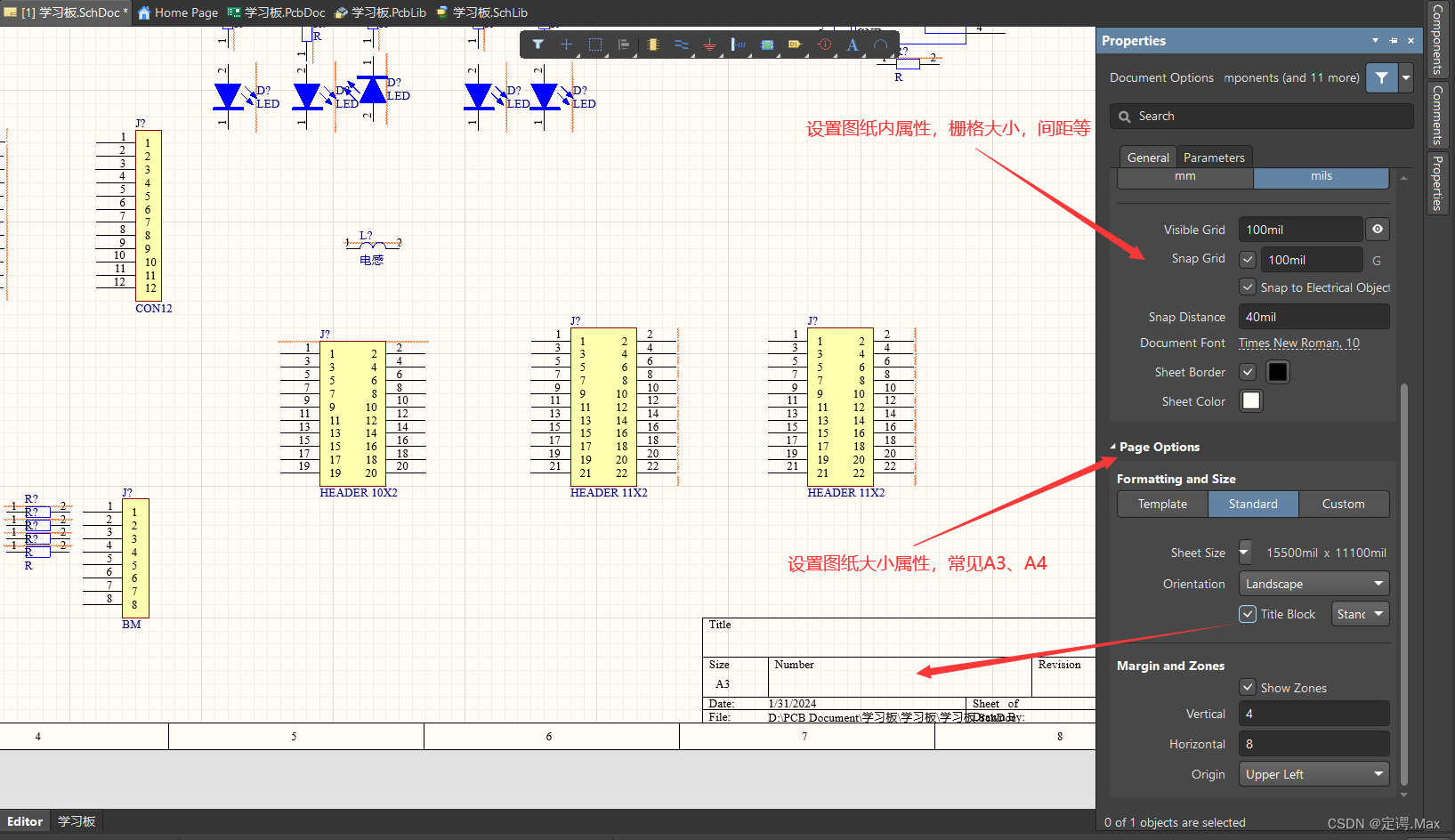Disable the Show Zones checkbox

tap(1247, 687)
